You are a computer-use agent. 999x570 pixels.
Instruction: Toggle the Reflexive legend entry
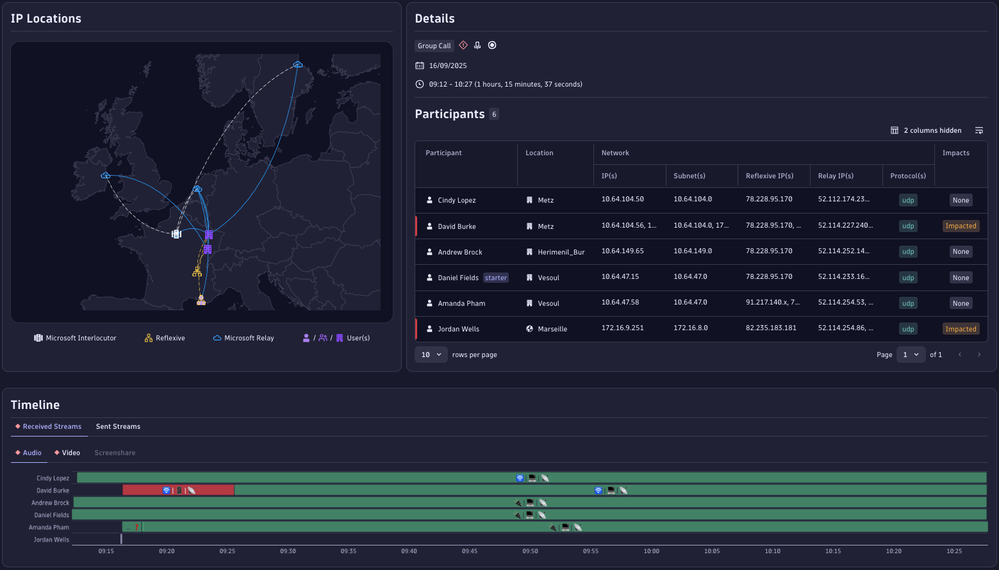tap(164, 338)
